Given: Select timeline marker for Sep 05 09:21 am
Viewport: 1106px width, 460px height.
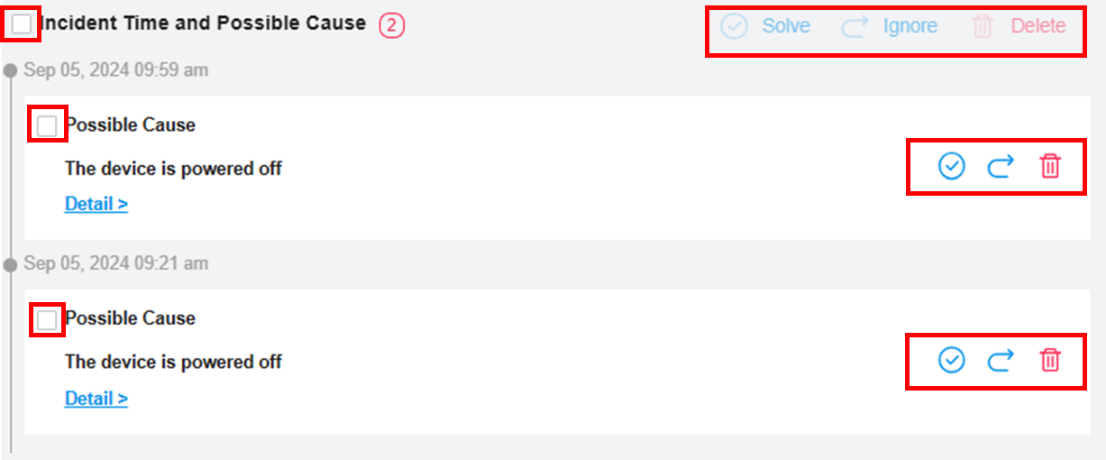Looking at the screenshot, I should (x=10, y=265).
